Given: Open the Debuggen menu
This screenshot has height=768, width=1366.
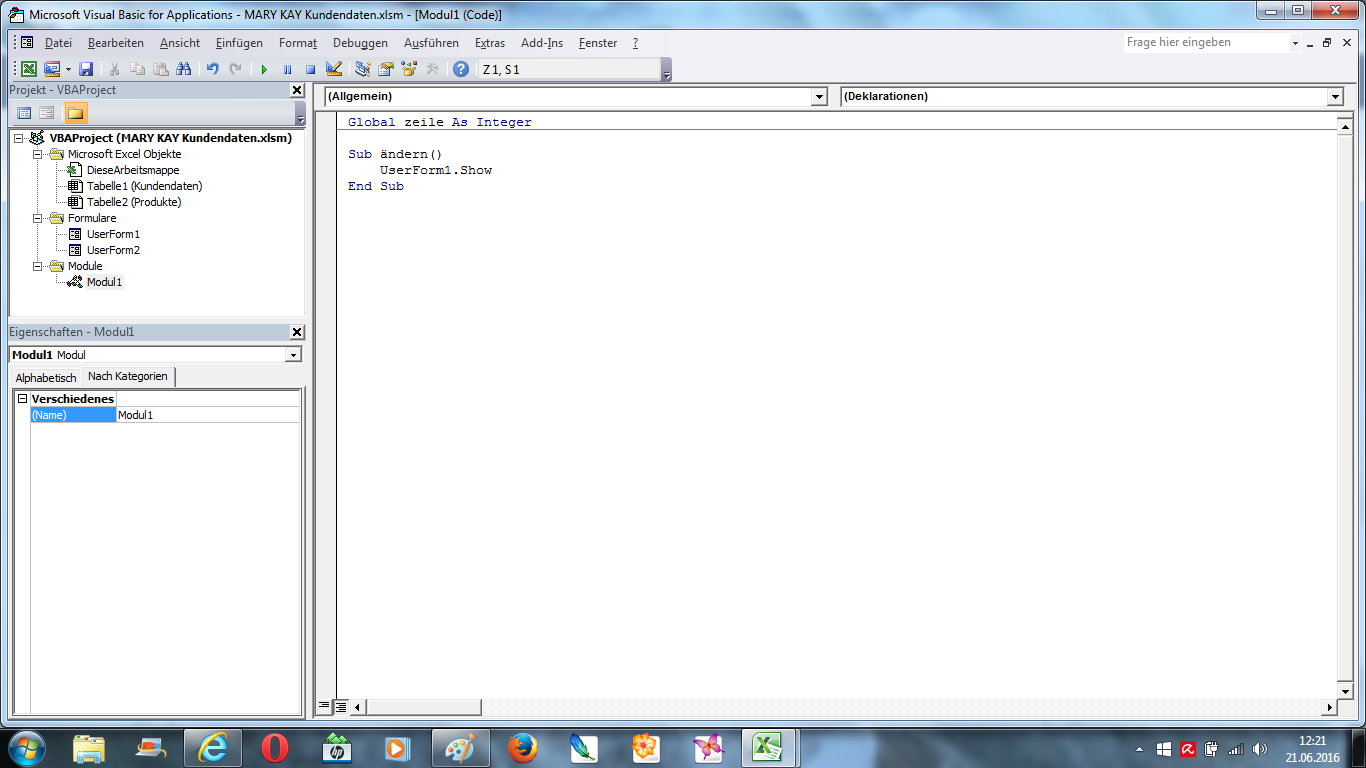Looking at the screenshot, I should (x=360, y=43).
